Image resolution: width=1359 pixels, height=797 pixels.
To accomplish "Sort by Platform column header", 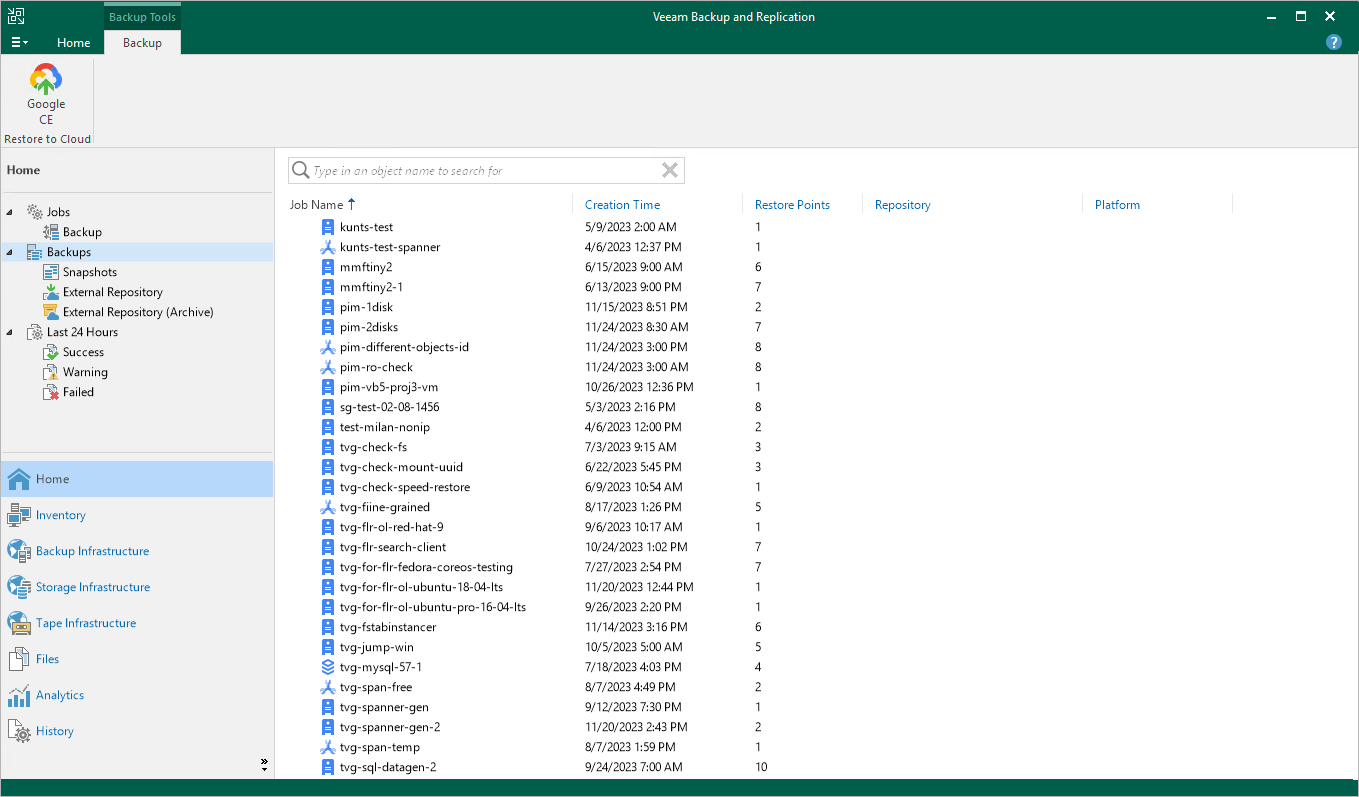I will coord(1117,205).
